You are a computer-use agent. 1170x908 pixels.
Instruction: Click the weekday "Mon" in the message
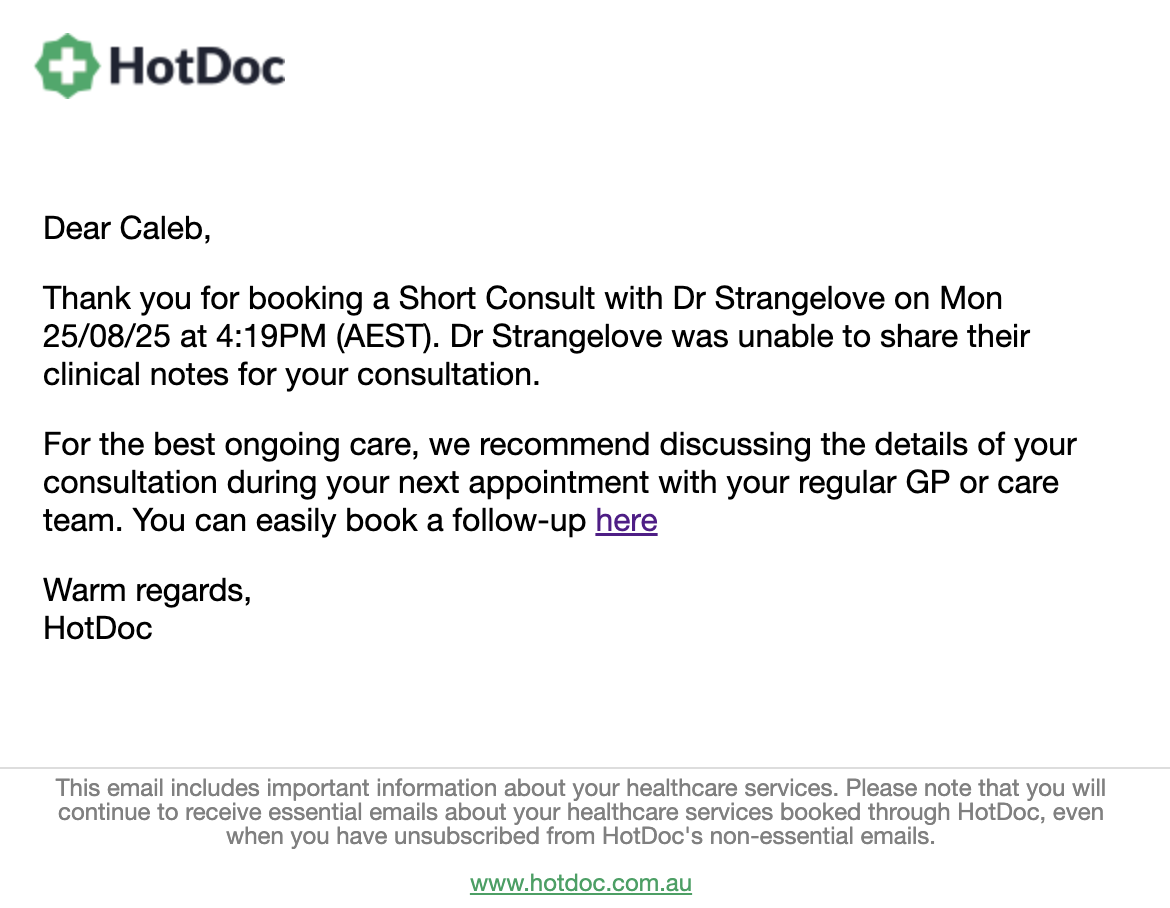(x=970, y=299)
